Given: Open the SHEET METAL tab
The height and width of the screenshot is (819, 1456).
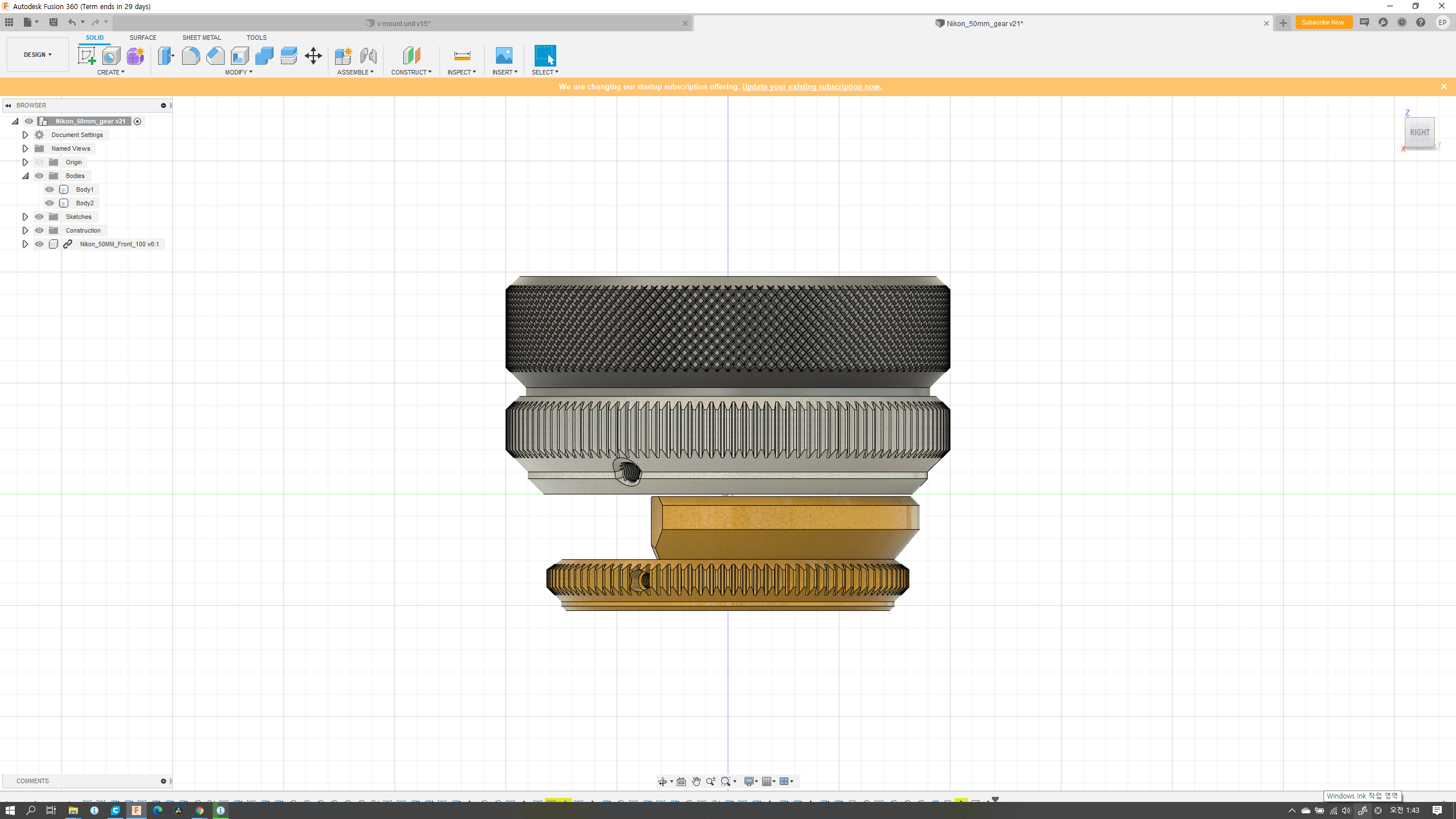Looking at the screenshot, I should point(201,38).
